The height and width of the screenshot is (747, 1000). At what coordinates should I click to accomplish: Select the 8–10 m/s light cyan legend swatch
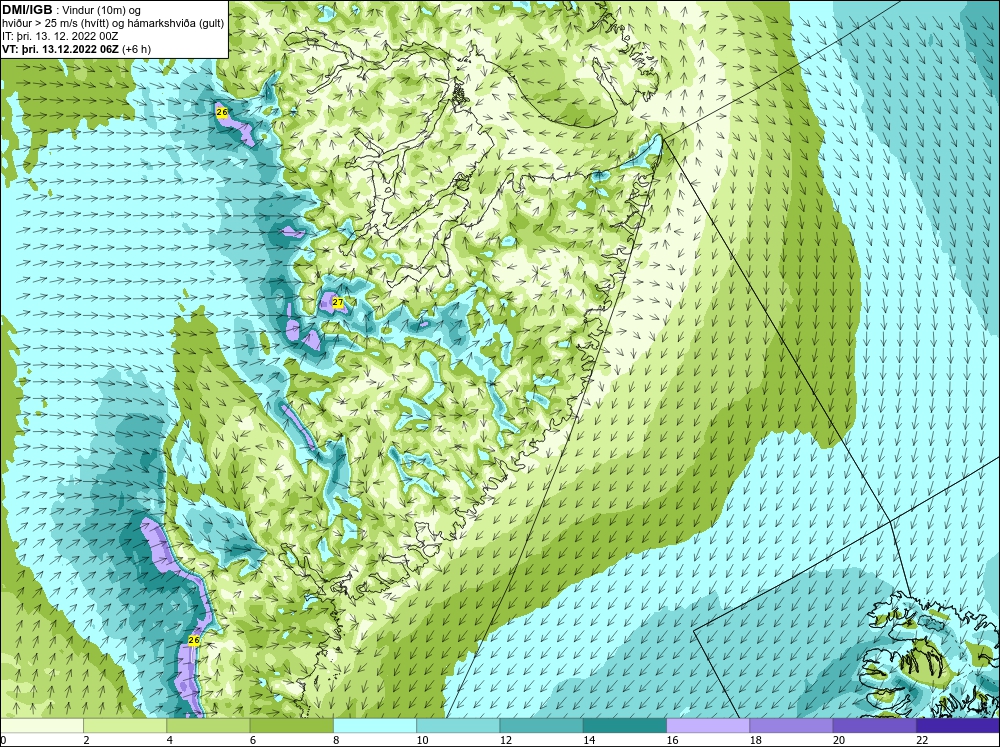pyautogui.click(x=375, y=725)
